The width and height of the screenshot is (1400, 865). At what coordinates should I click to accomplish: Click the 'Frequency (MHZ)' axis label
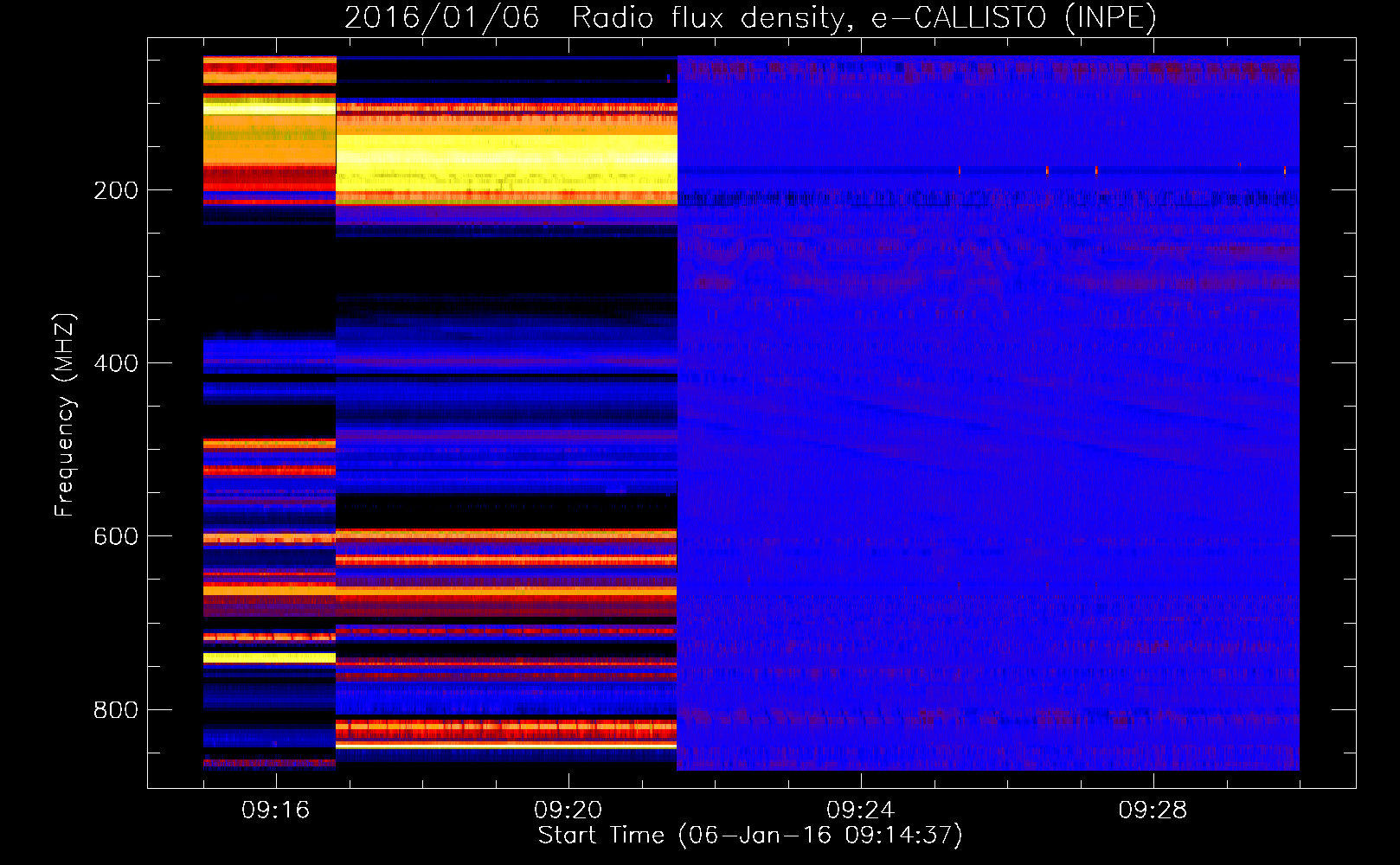[65, 414]
